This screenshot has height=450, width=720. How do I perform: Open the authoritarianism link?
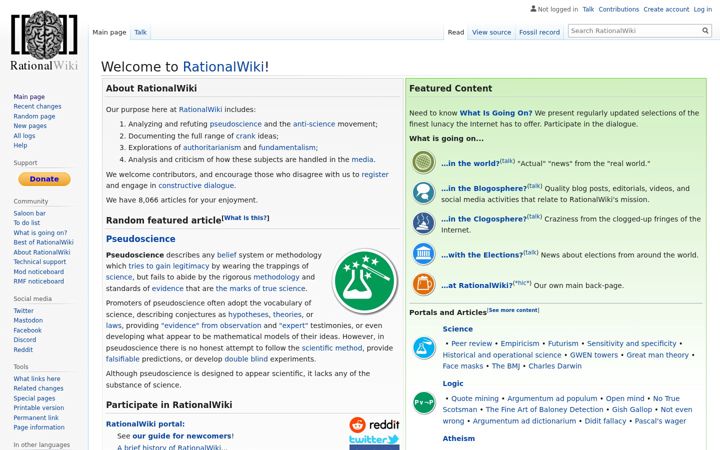(x=212, y=147)
